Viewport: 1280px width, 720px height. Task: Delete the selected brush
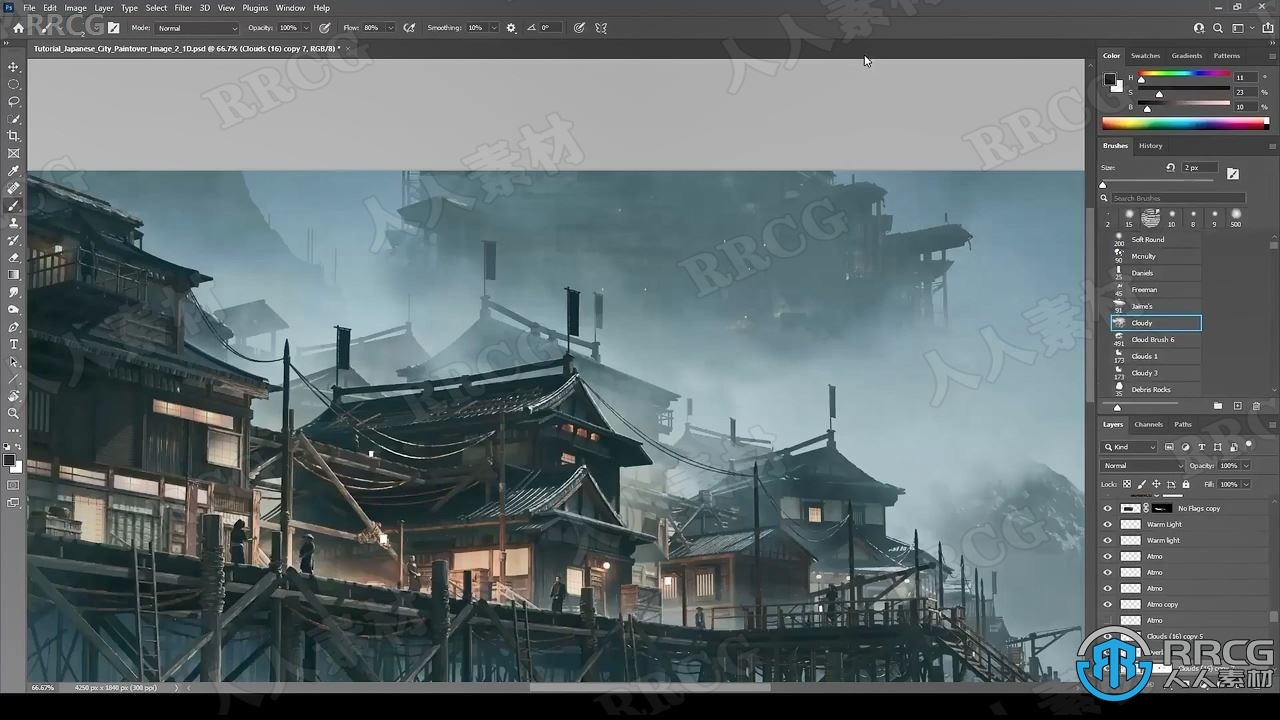[1257, 406]
